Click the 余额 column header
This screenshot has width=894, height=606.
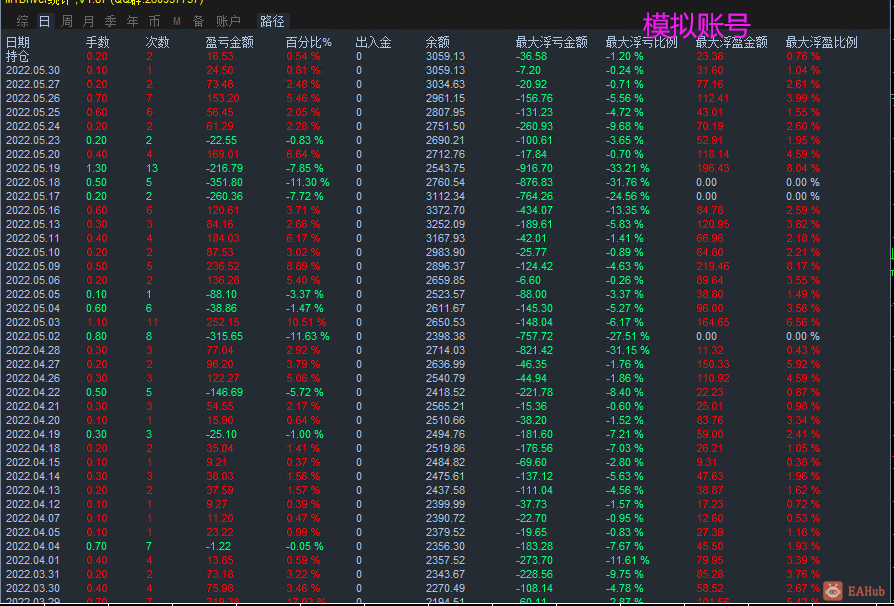(x=438, y=42)
